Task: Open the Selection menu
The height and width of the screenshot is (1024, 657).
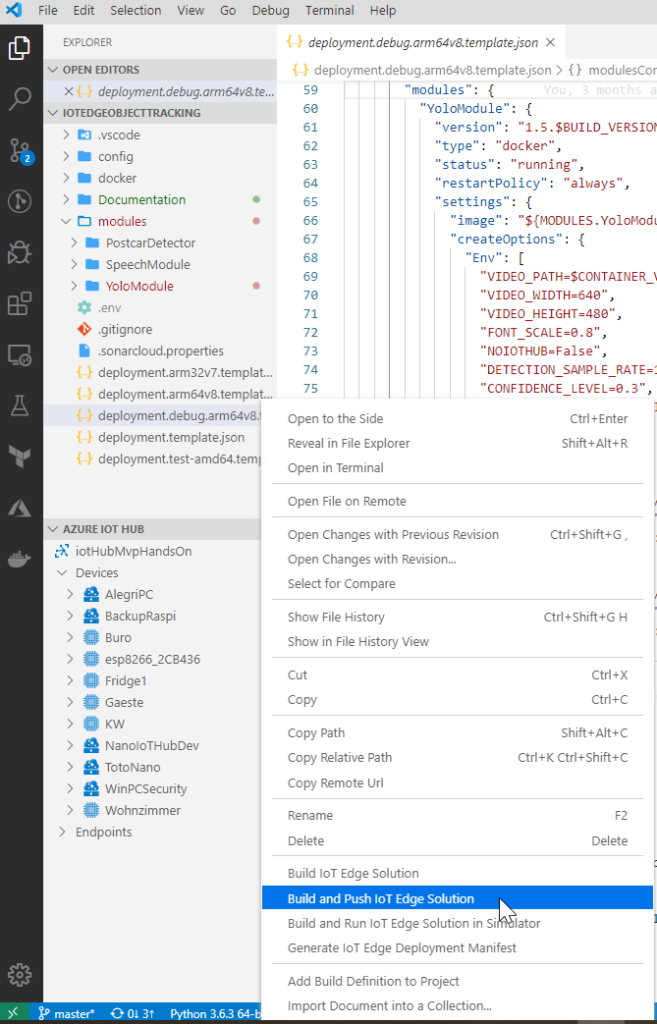Action: [135, 10]
